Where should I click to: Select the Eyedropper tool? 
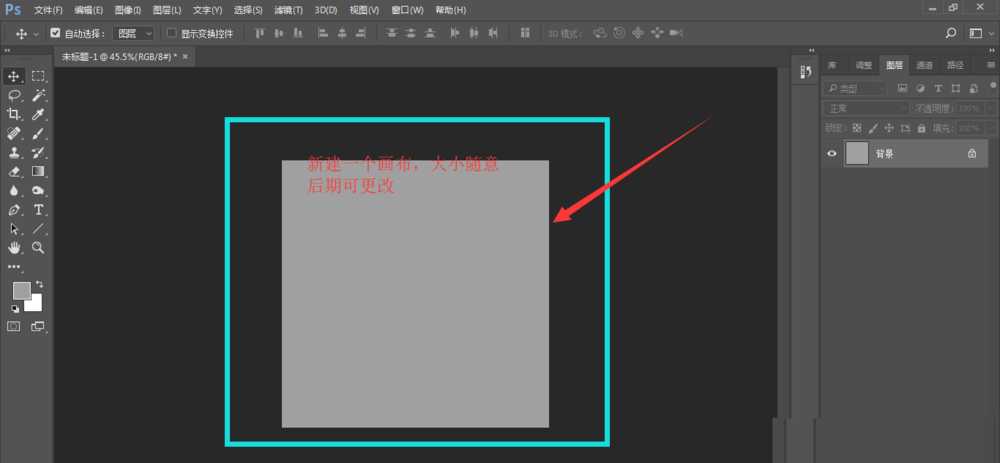[x=38, y=115]
